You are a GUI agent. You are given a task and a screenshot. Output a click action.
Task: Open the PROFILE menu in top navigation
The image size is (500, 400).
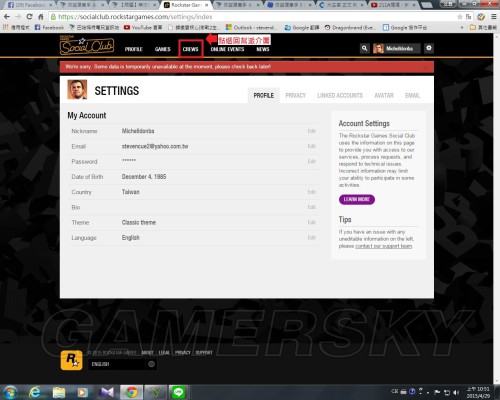(x=133, y=49)
